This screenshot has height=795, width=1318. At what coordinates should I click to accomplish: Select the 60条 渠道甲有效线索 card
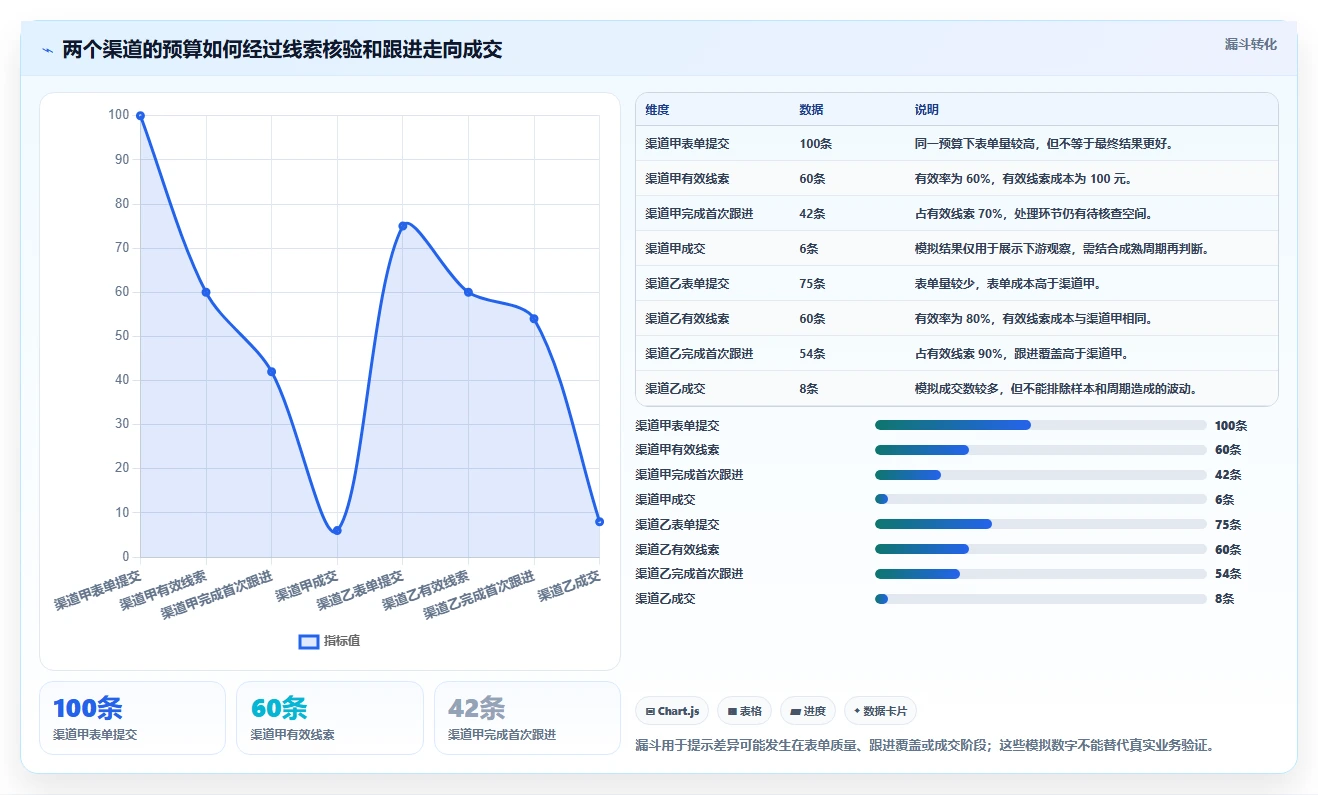pyautogui.click(x=330, y=718)
